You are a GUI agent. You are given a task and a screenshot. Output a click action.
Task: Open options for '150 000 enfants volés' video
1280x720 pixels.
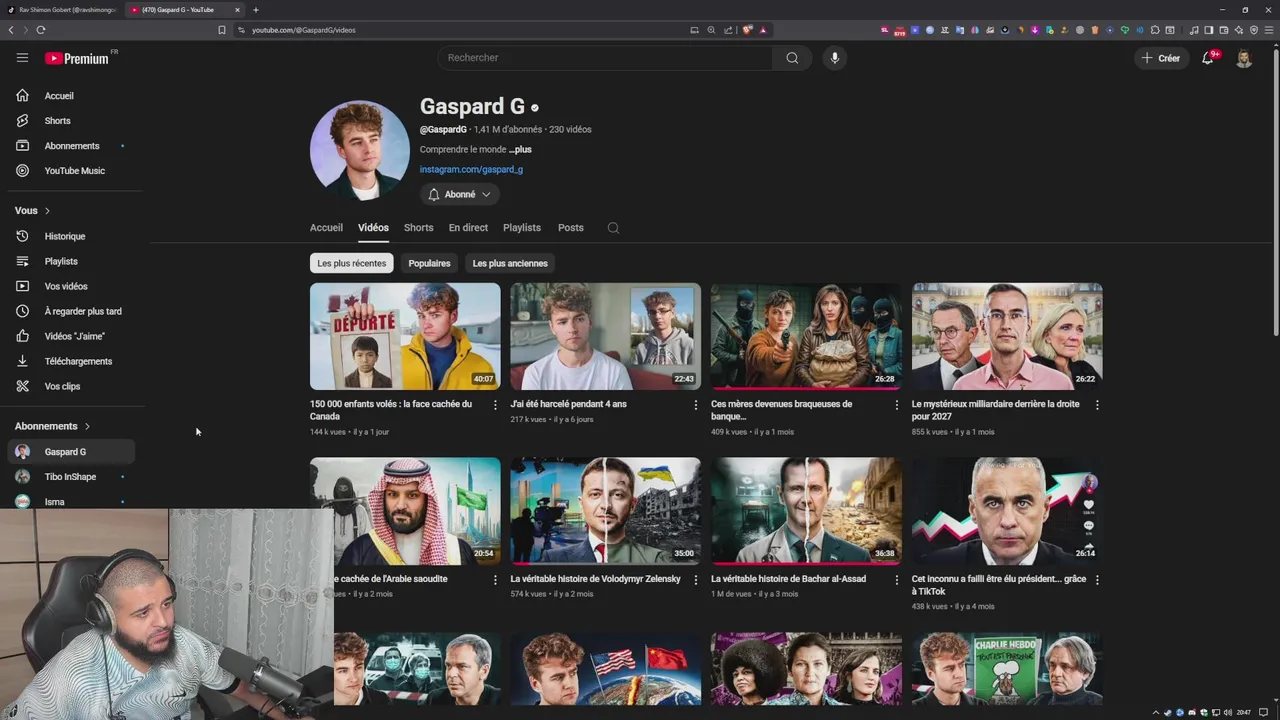495,405
